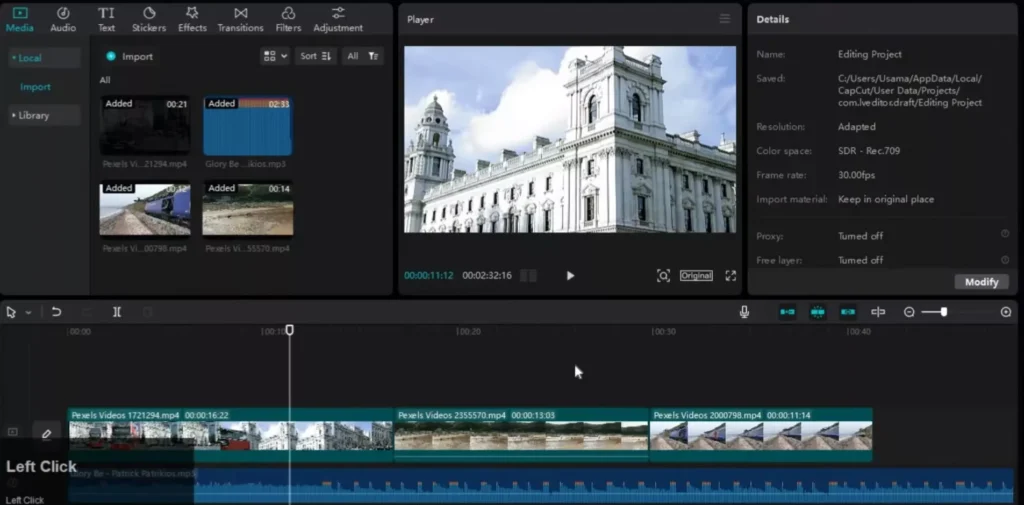
Task: Click the preview quality bars icon
Action: click(528, 276)
